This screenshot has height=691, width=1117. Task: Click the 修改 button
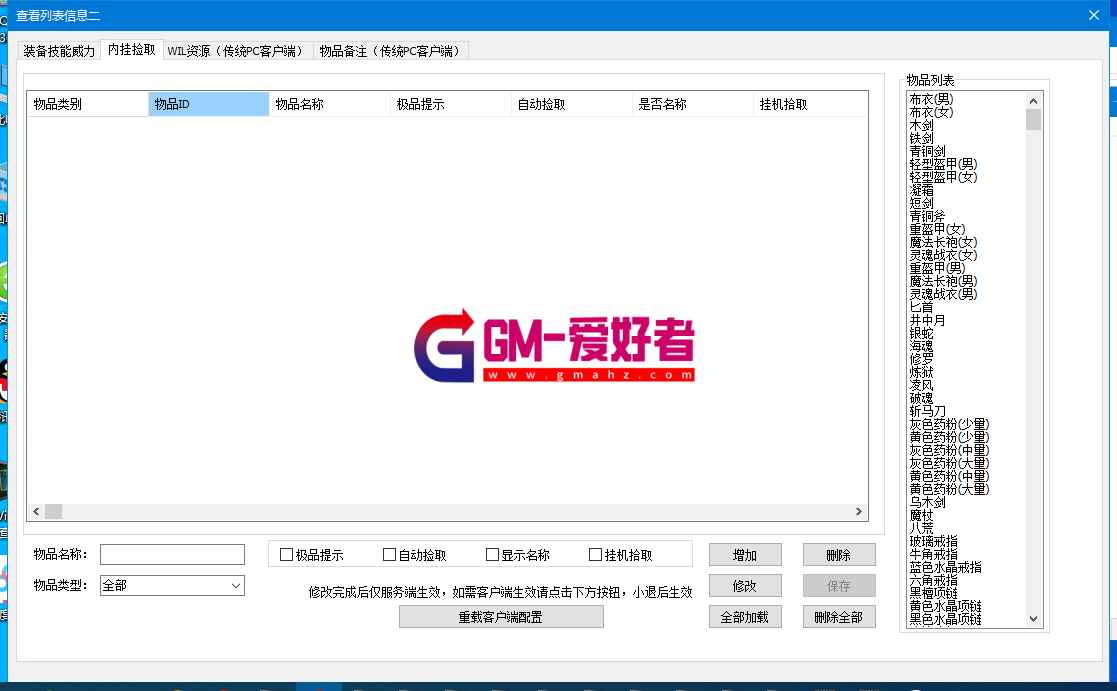(x=745, y=586)
